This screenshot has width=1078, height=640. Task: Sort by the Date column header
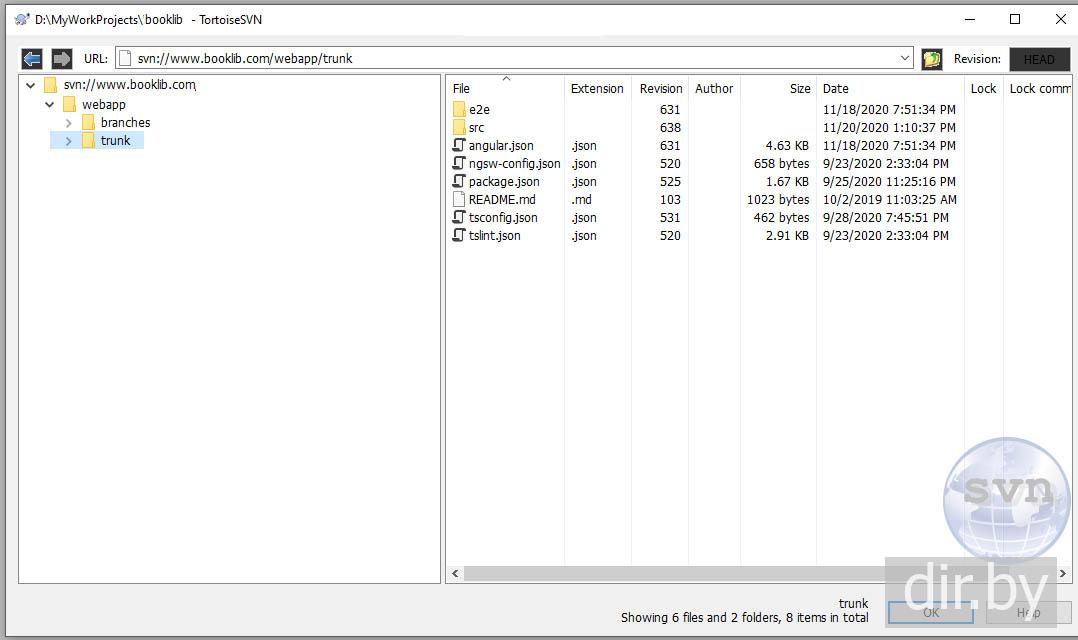(835, 89)
